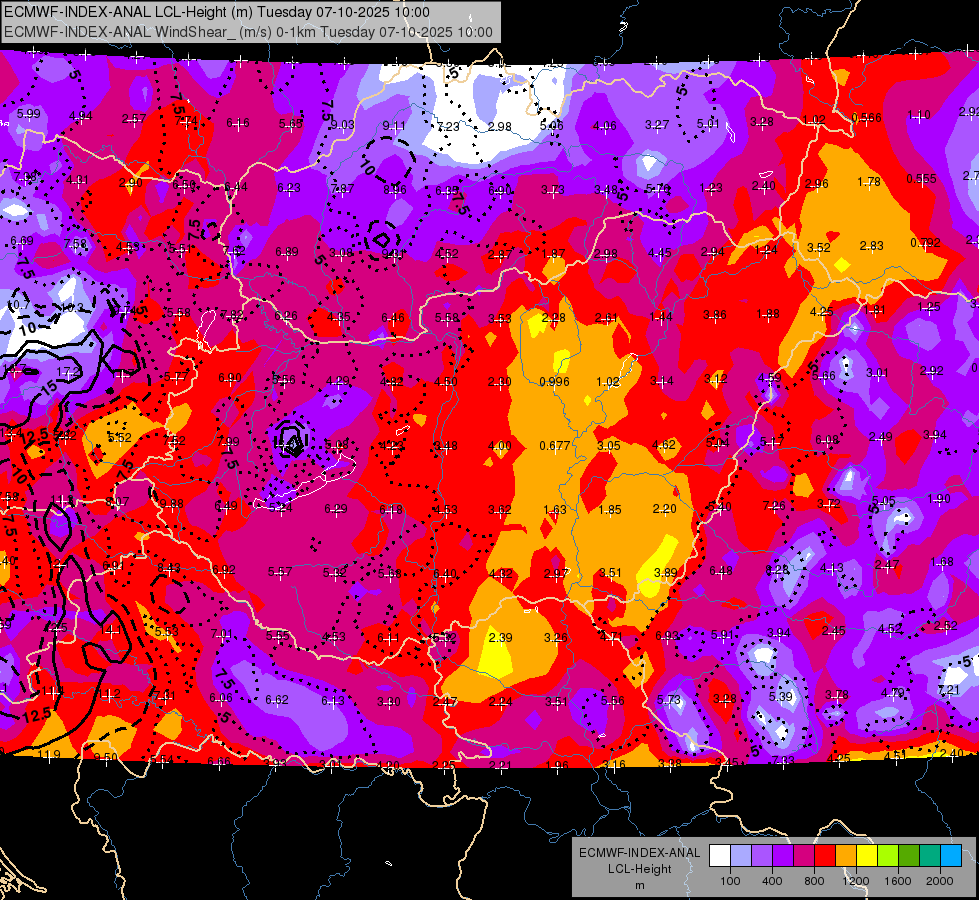Click the red legend color swatch
Screen dimensions: 979x900
click(825, 856)
